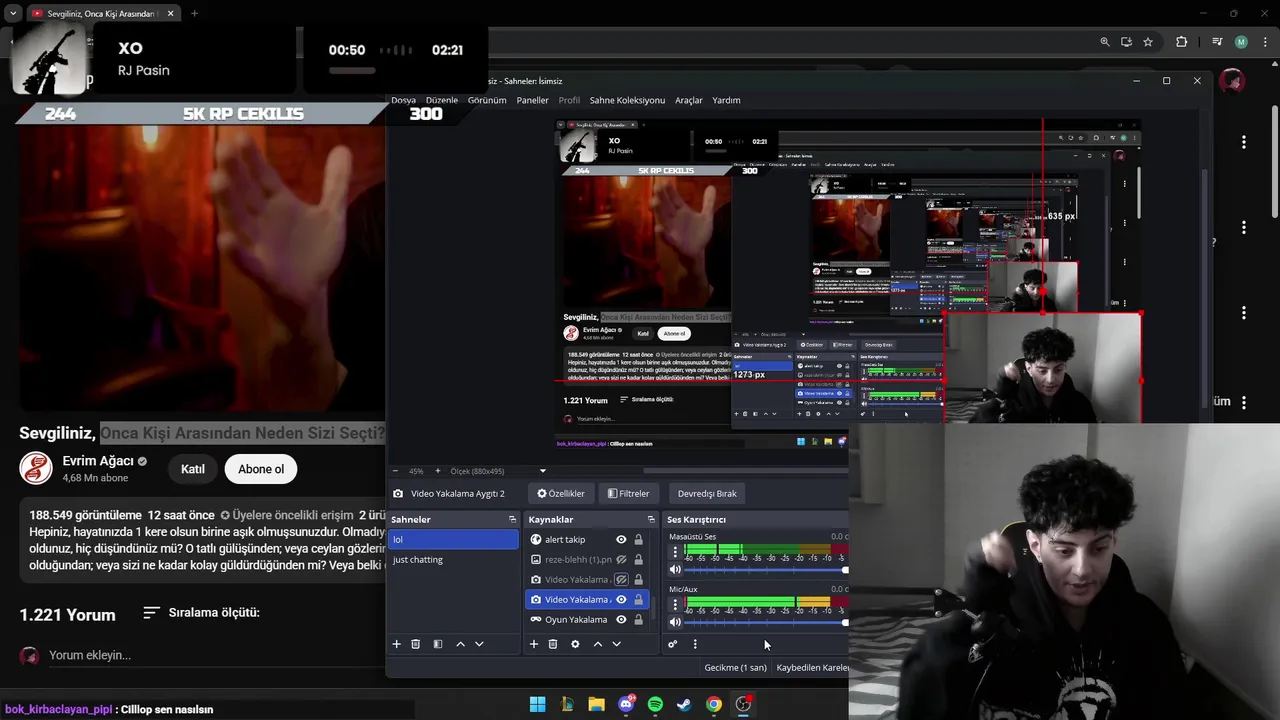The image size is (1280, 720).
Task: Open the Paneller menu in OBS
Action: click(x=532, y=100)
